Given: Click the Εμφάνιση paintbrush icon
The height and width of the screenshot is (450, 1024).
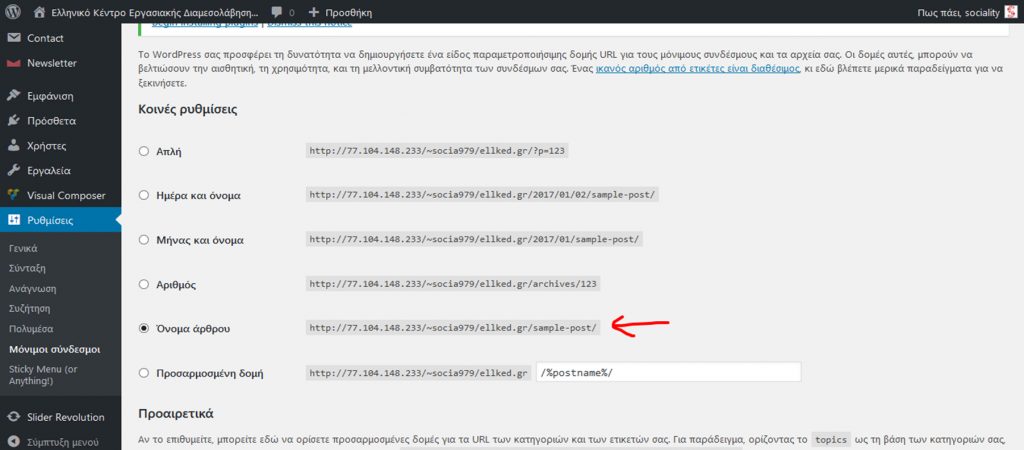Looking at the screenshot, I should click(x=13, y=96).
